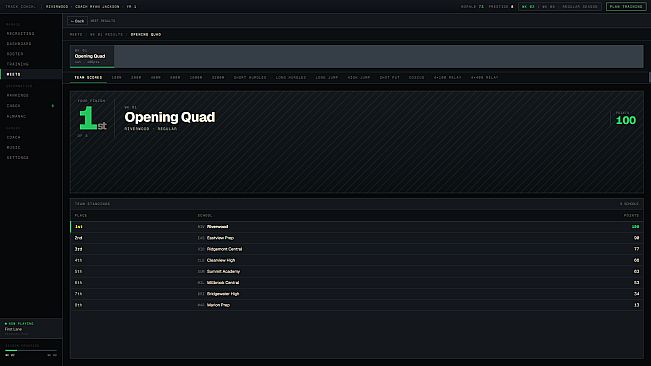This screenshot has height=366, width=651.
Task: Open the High Jump results tab
Action: (359, 78)
